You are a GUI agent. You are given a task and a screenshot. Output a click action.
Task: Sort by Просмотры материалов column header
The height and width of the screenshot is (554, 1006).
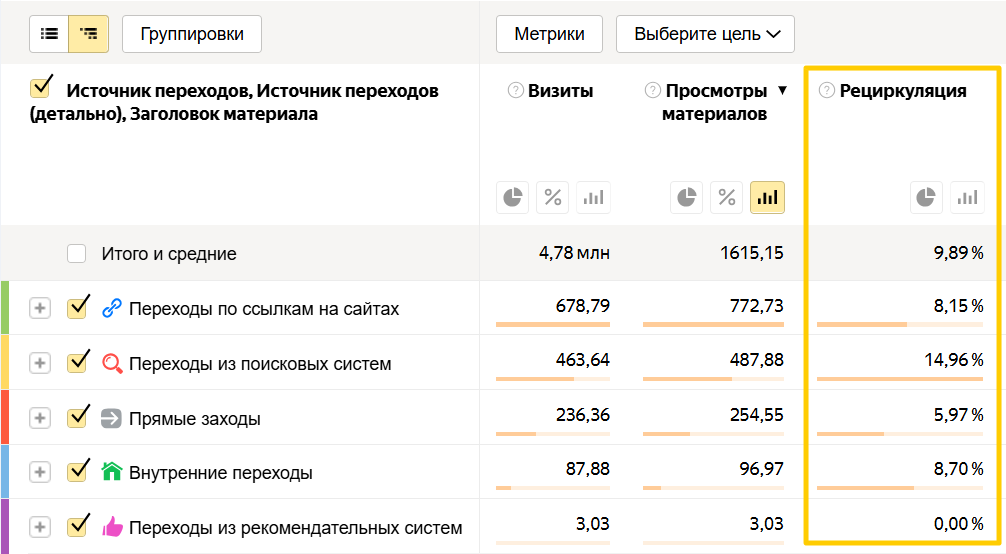[716, 102]
